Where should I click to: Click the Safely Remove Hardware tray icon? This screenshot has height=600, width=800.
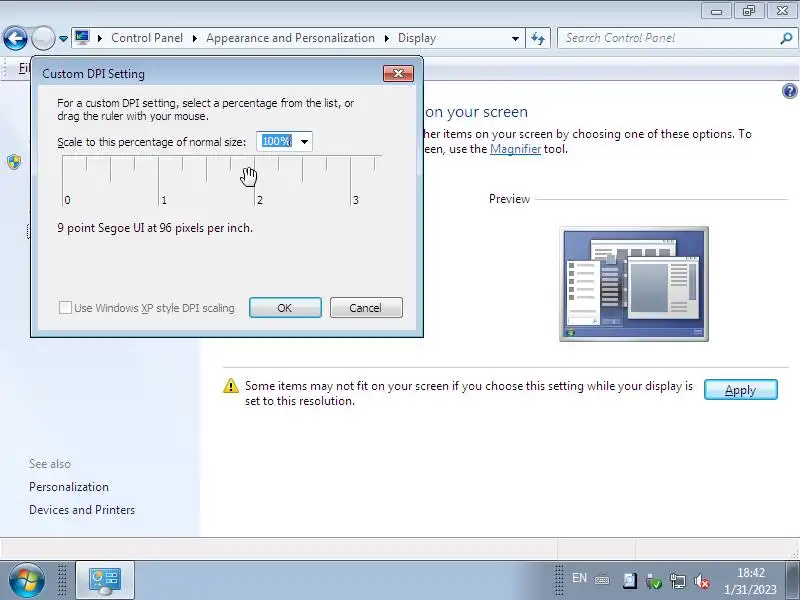pyautogui.click(x=653, y=581)
